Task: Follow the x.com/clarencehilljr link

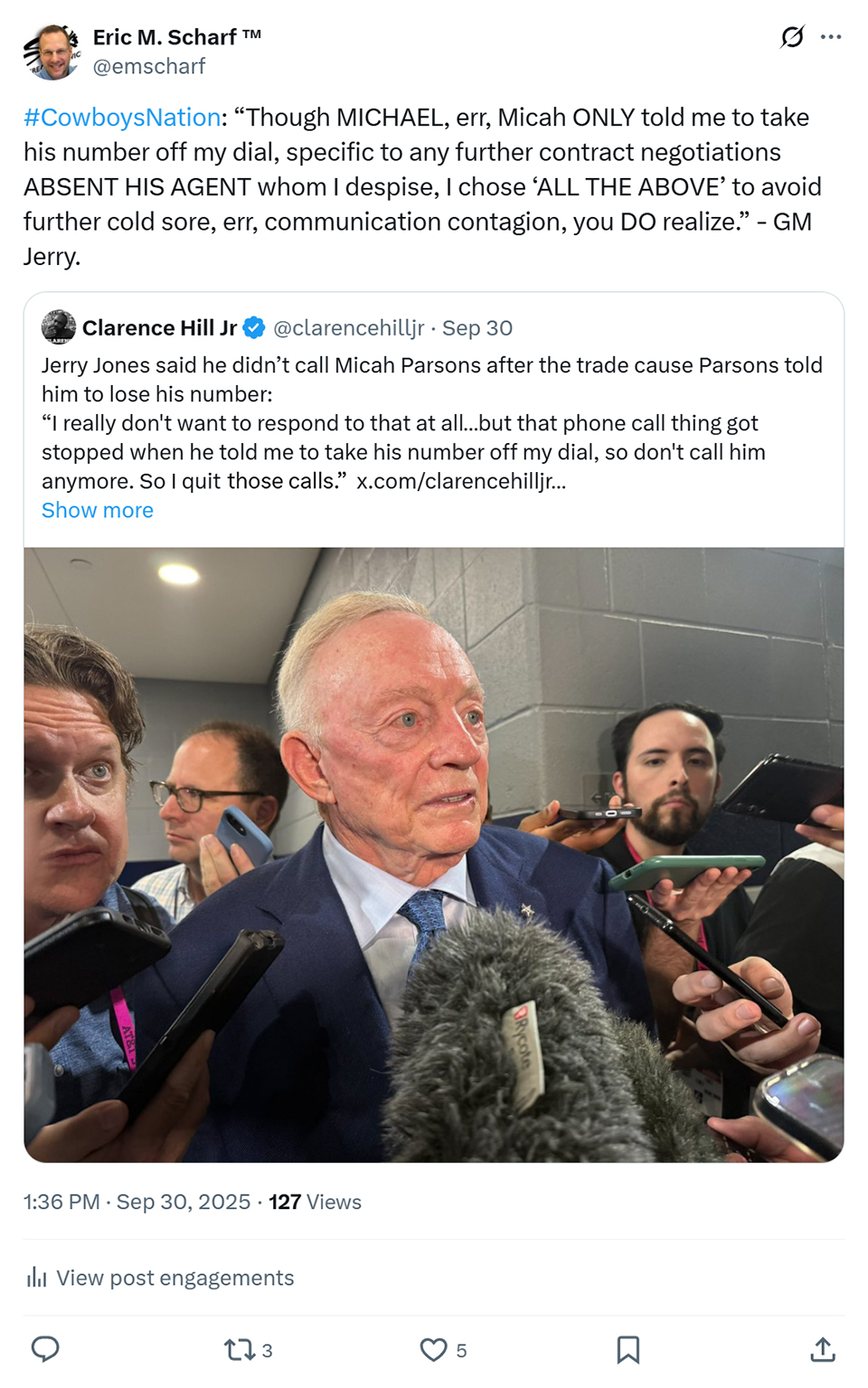Action: pyautogui.click(x=461, y=481)
